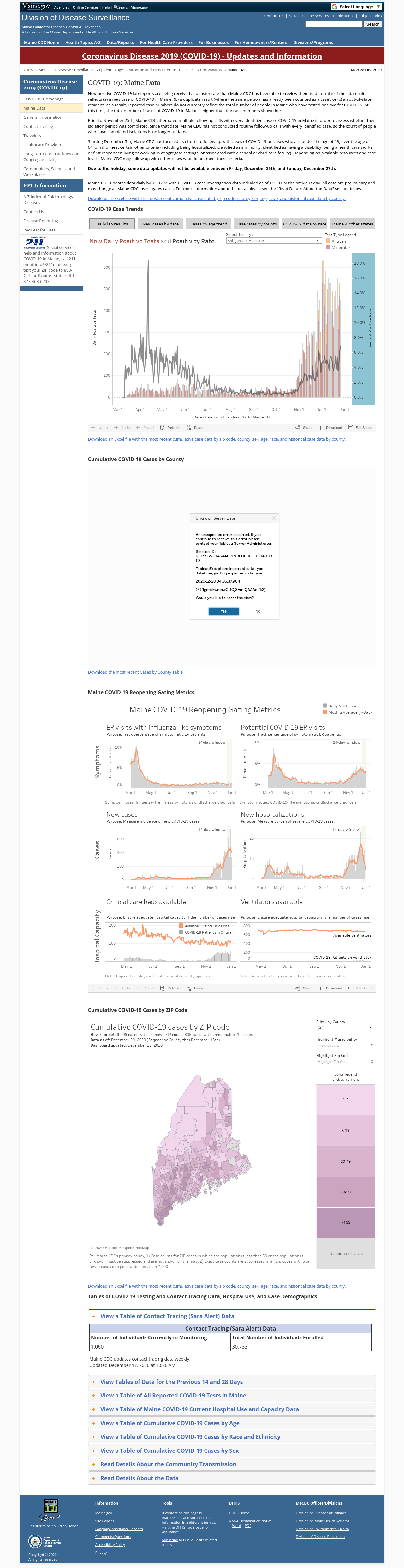
Task: Click Share icon below the Case Trends chart
Action: (x=298, y=427)
